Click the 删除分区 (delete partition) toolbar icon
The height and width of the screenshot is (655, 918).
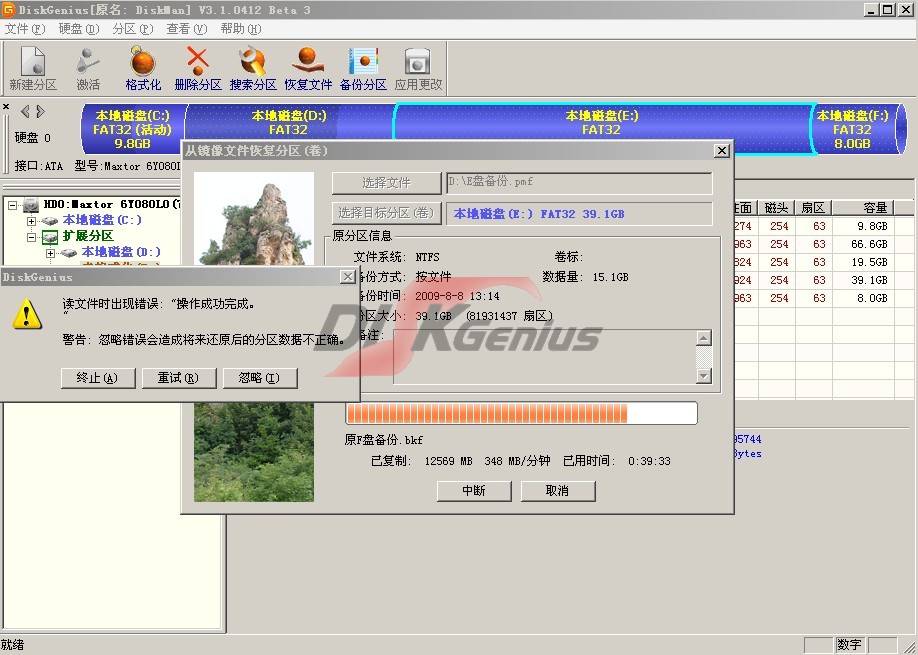[x=198, y=68]
